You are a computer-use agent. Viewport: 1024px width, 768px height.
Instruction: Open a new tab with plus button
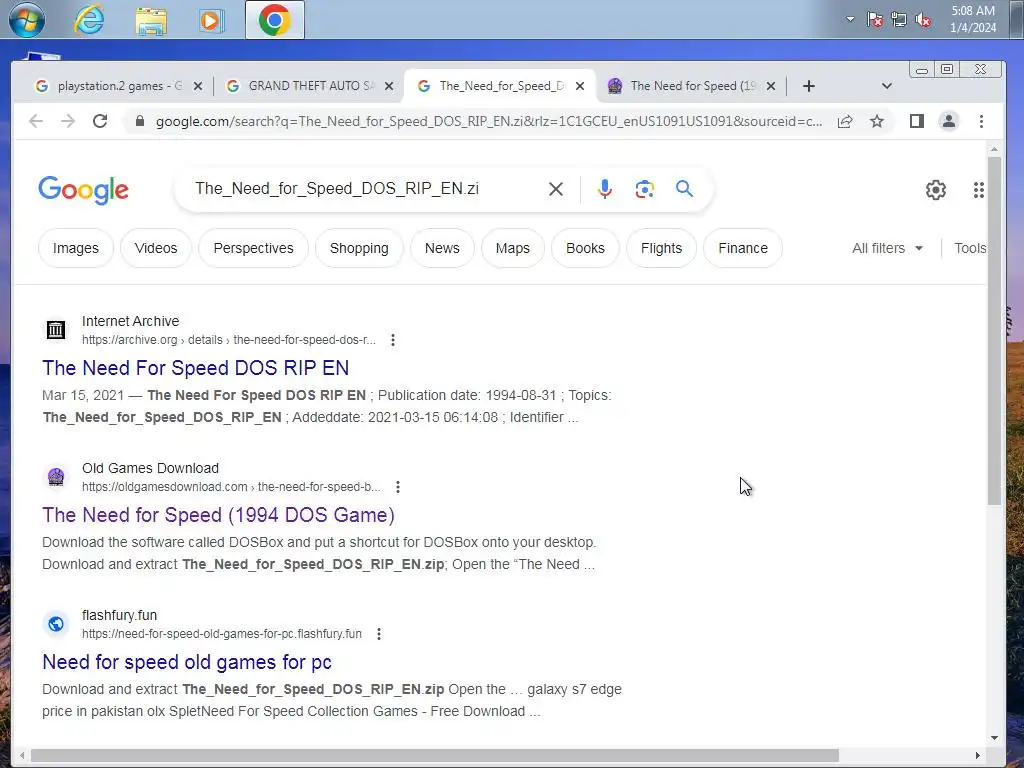click(x=808, y=86)
